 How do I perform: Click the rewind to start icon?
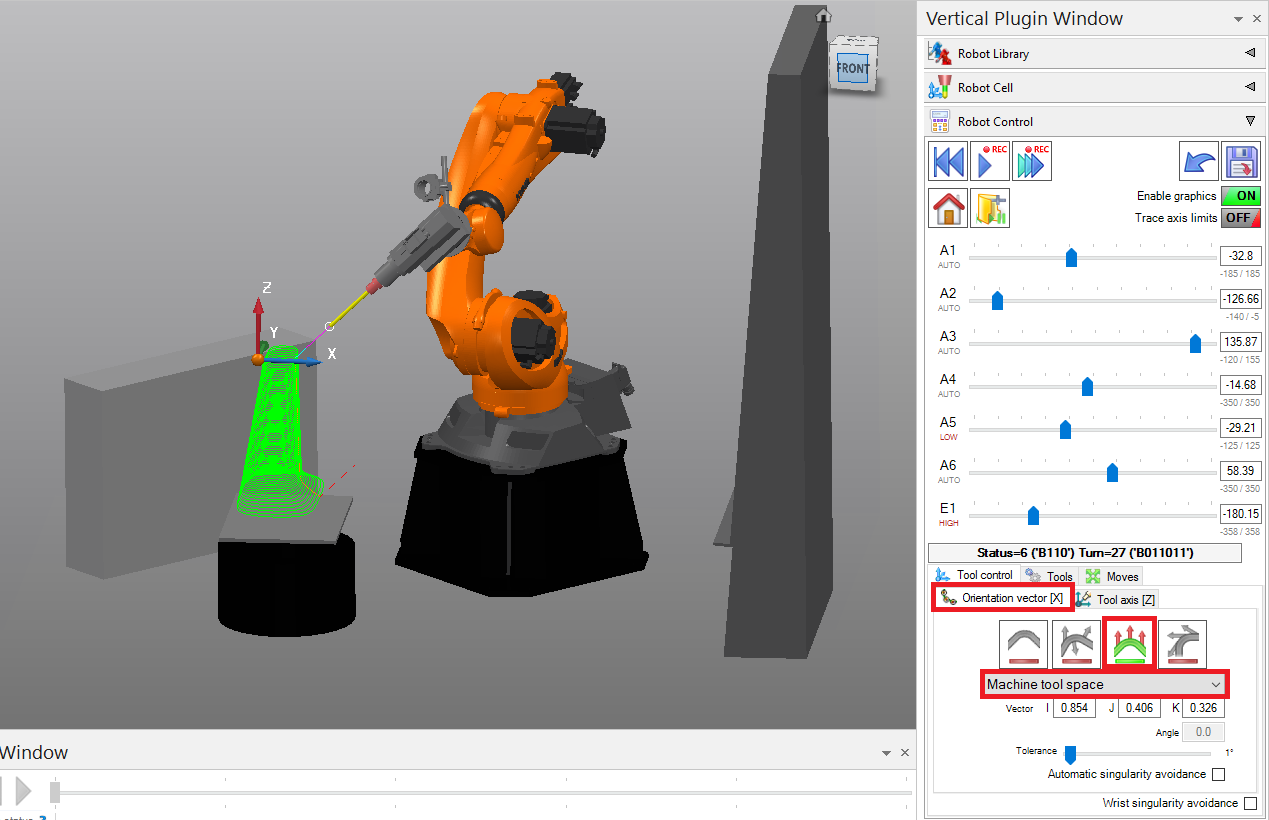click(947, 160)
